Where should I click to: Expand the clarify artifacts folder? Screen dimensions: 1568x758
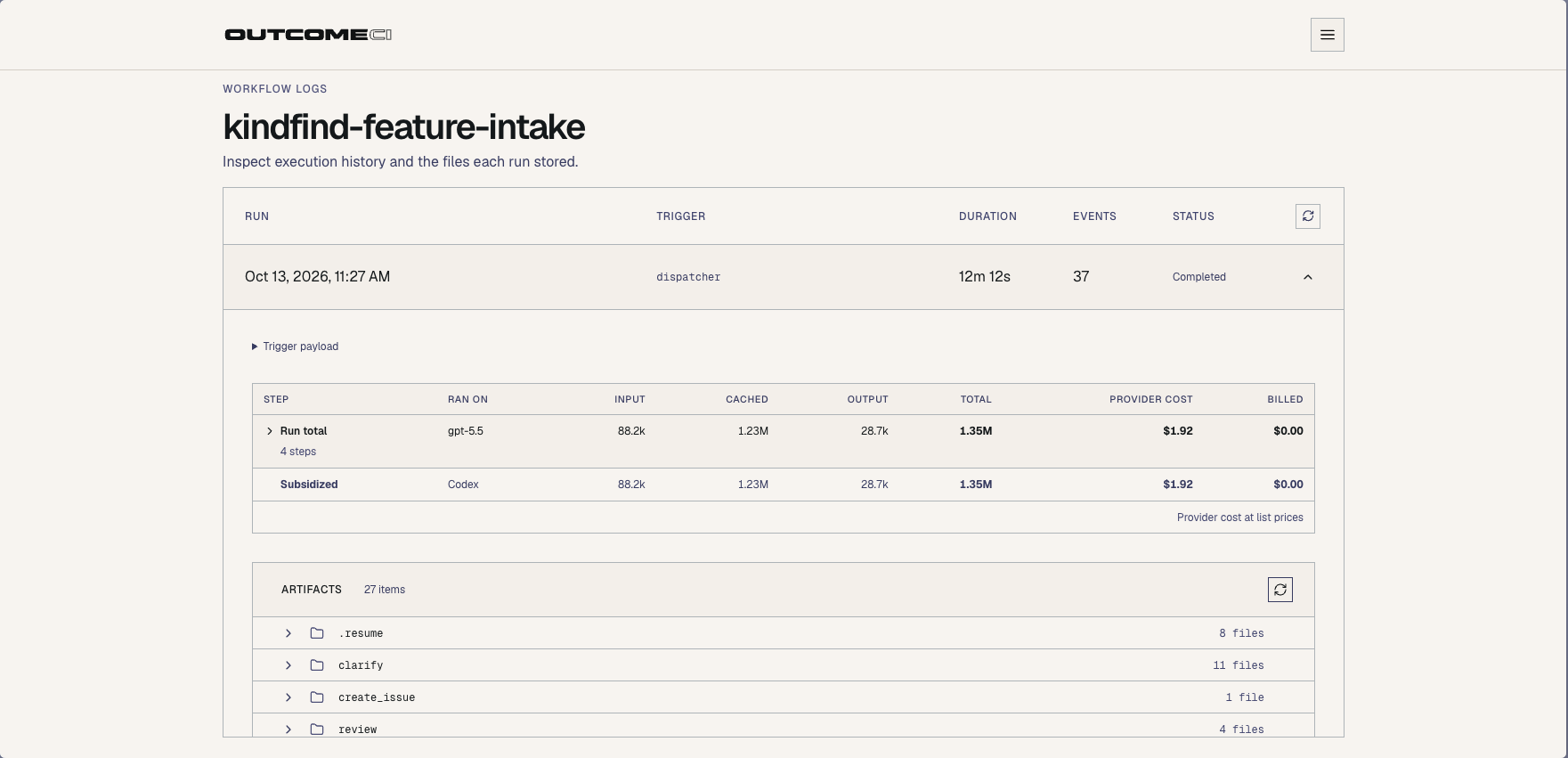(x=288, y=665)
